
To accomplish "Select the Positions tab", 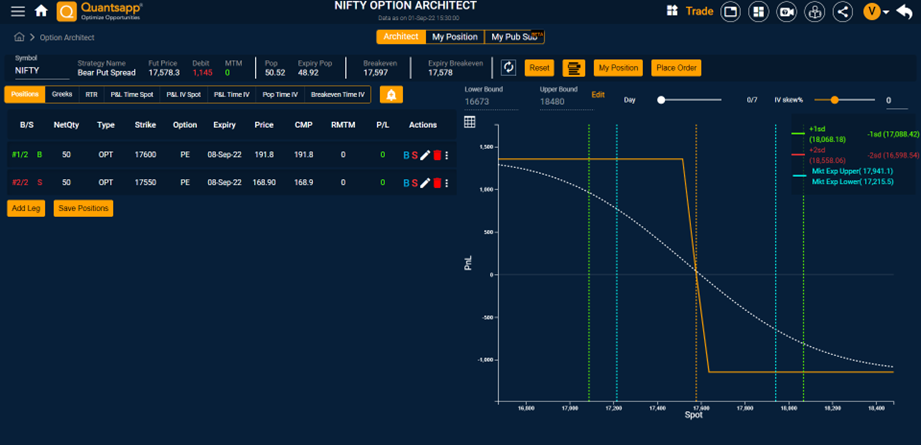I will 25,95.
